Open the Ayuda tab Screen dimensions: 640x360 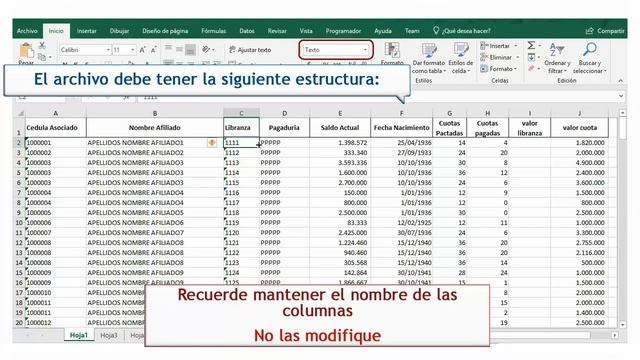(382, 31)
